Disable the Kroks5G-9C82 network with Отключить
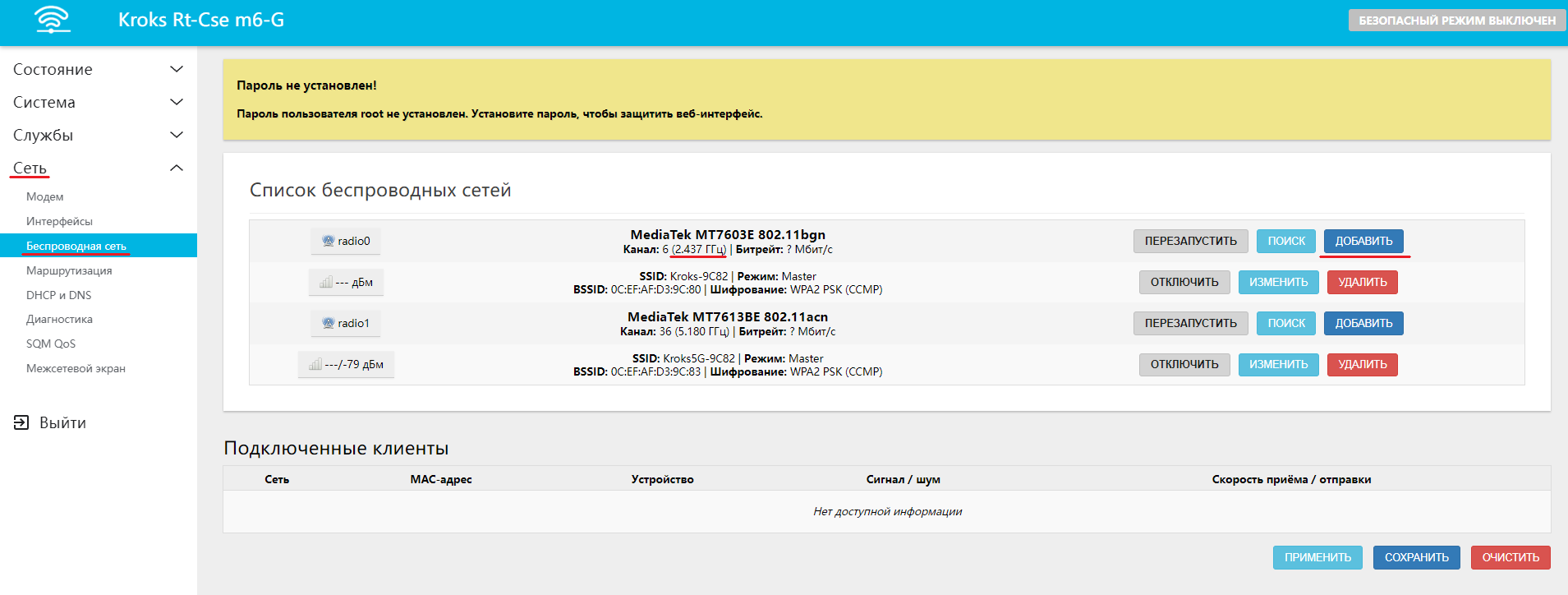 [1184, 364]
